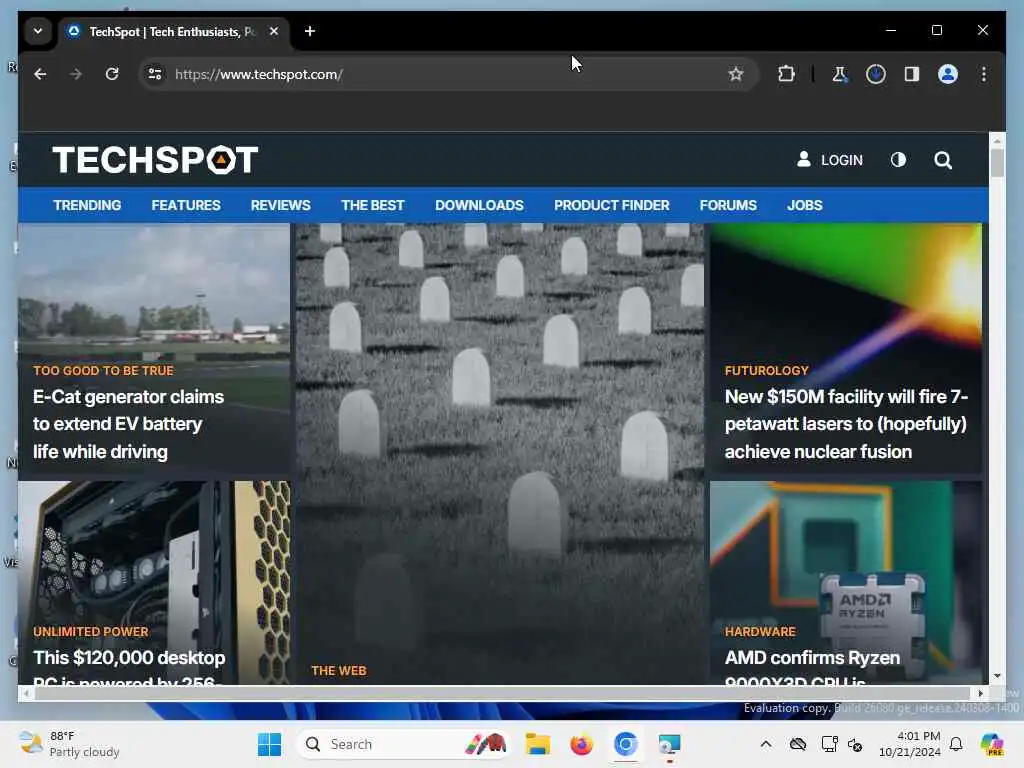Image resolution: width=1024 pixels, height=768 pixels.
Task: Open the $120,000 desktop PC article
Action: click(x=129, y=666)
